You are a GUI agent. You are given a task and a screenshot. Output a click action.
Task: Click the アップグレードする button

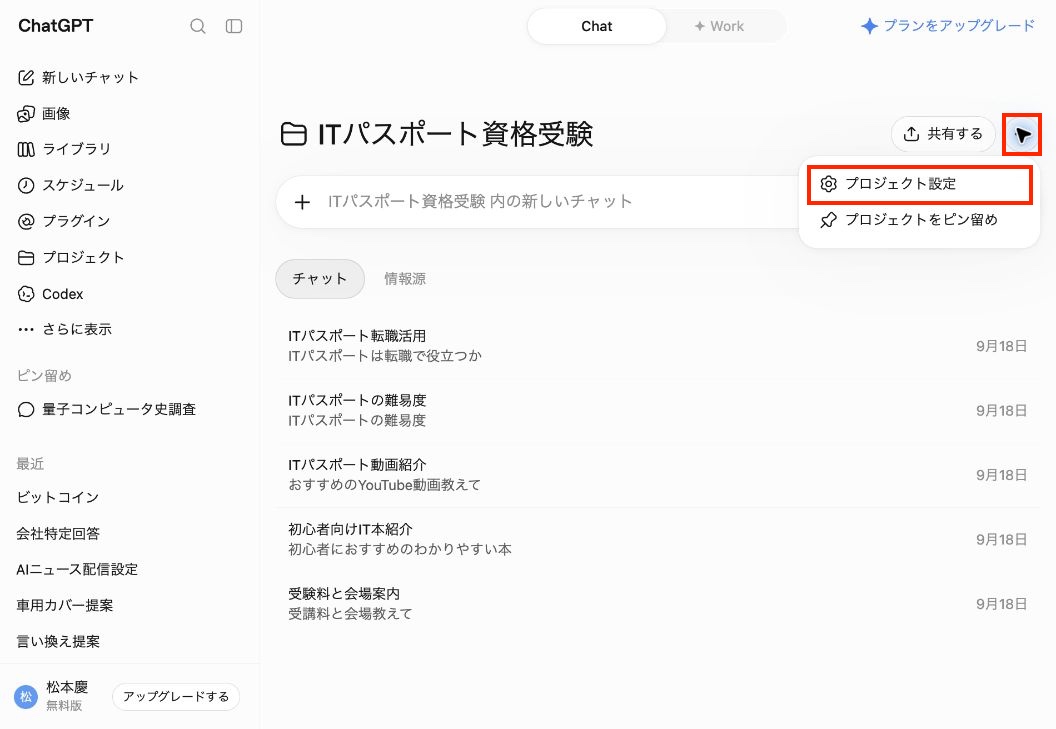(176, 697)
